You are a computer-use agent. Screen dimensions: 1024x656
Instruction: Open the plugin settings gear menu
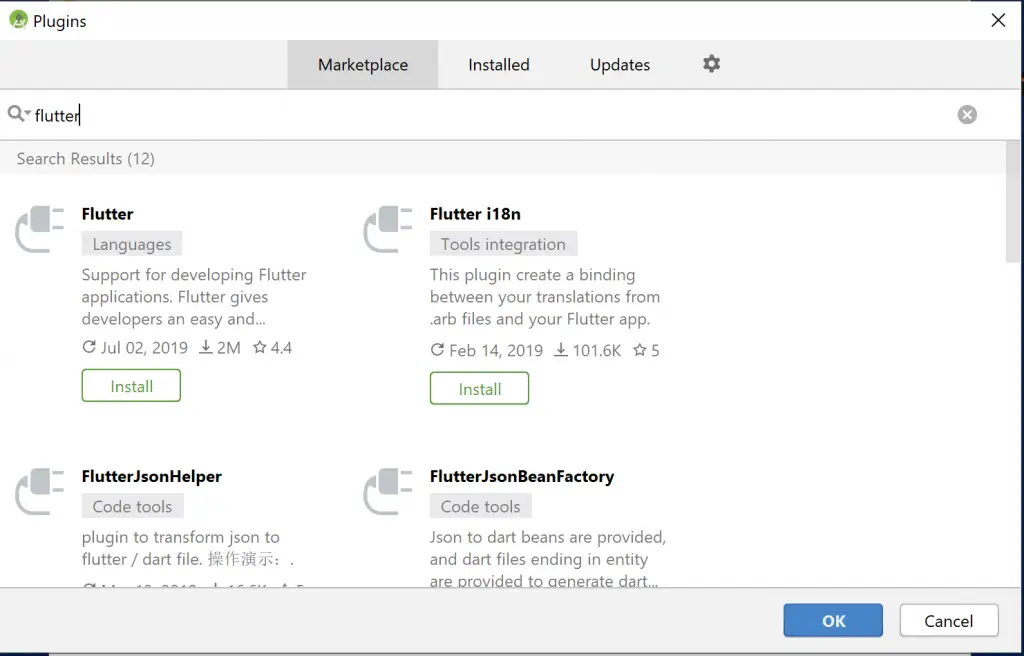click(711, 64)
